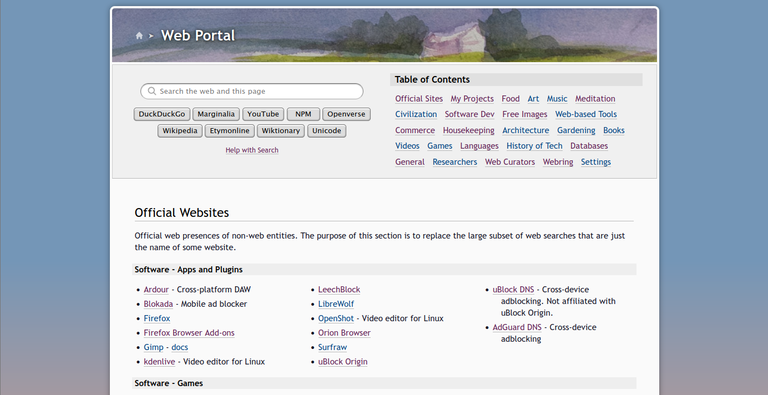Click the NPM search button

303,114
